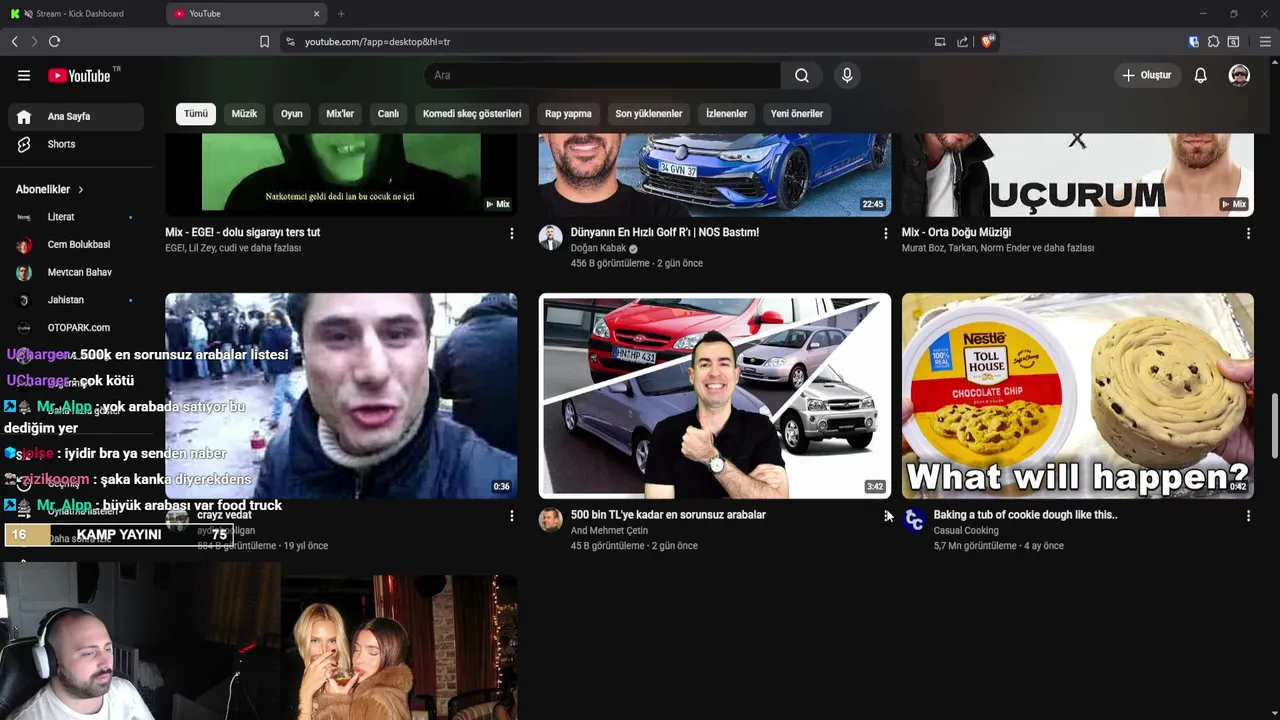1280x720 pixels.
Task: Open Brave Shields lion icon
Action: [988, 41]
